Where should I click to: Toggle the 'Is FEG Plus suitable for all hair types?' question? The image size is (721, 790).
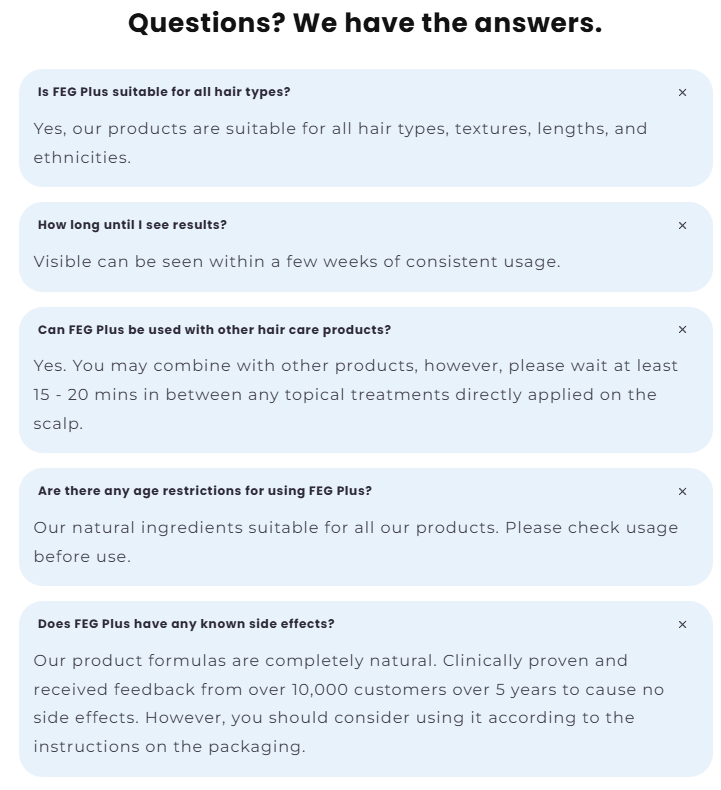click(x=164, y=92)
